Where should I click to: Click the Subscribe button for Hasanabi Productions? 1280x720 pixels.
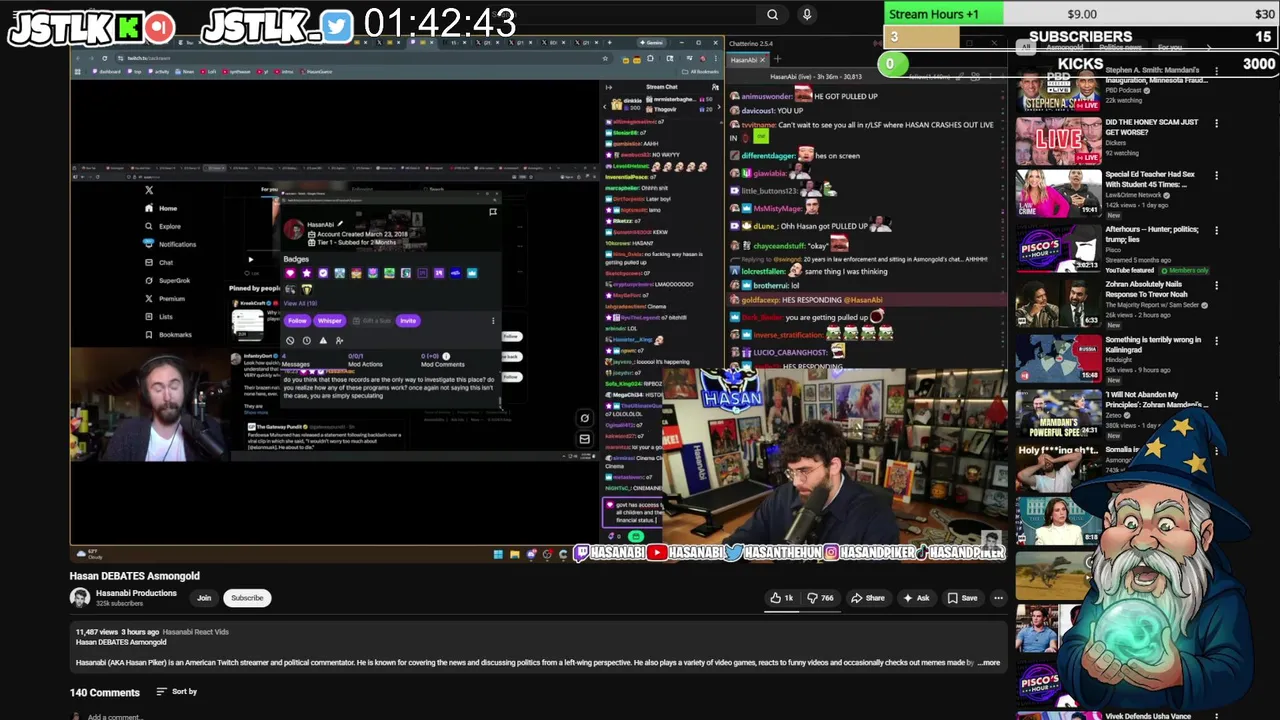point(247,598)
